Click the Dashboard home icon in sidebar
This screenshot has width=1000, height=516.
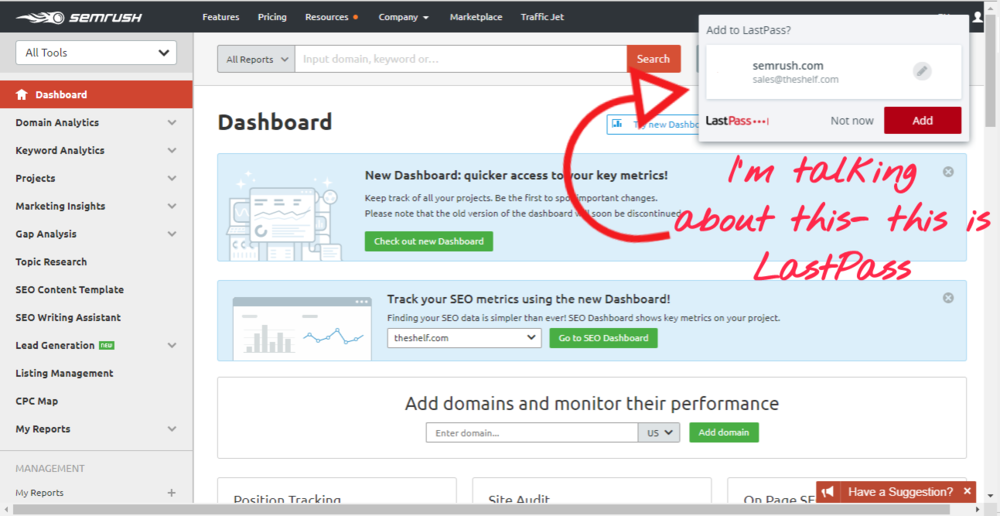(x=22, y=94)
